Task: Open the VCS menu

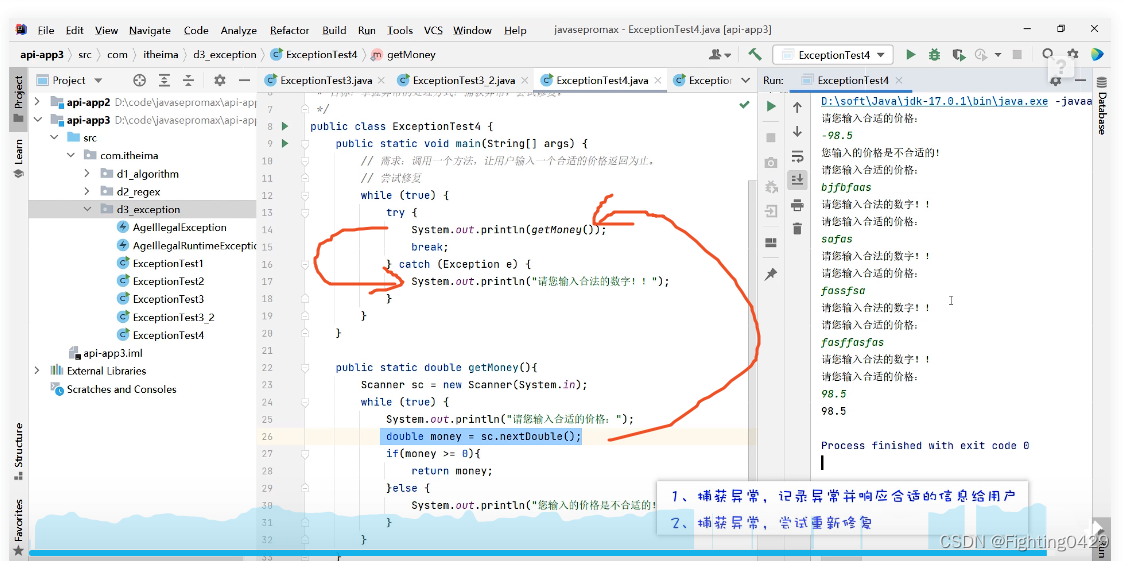Action: pos(433,30)
